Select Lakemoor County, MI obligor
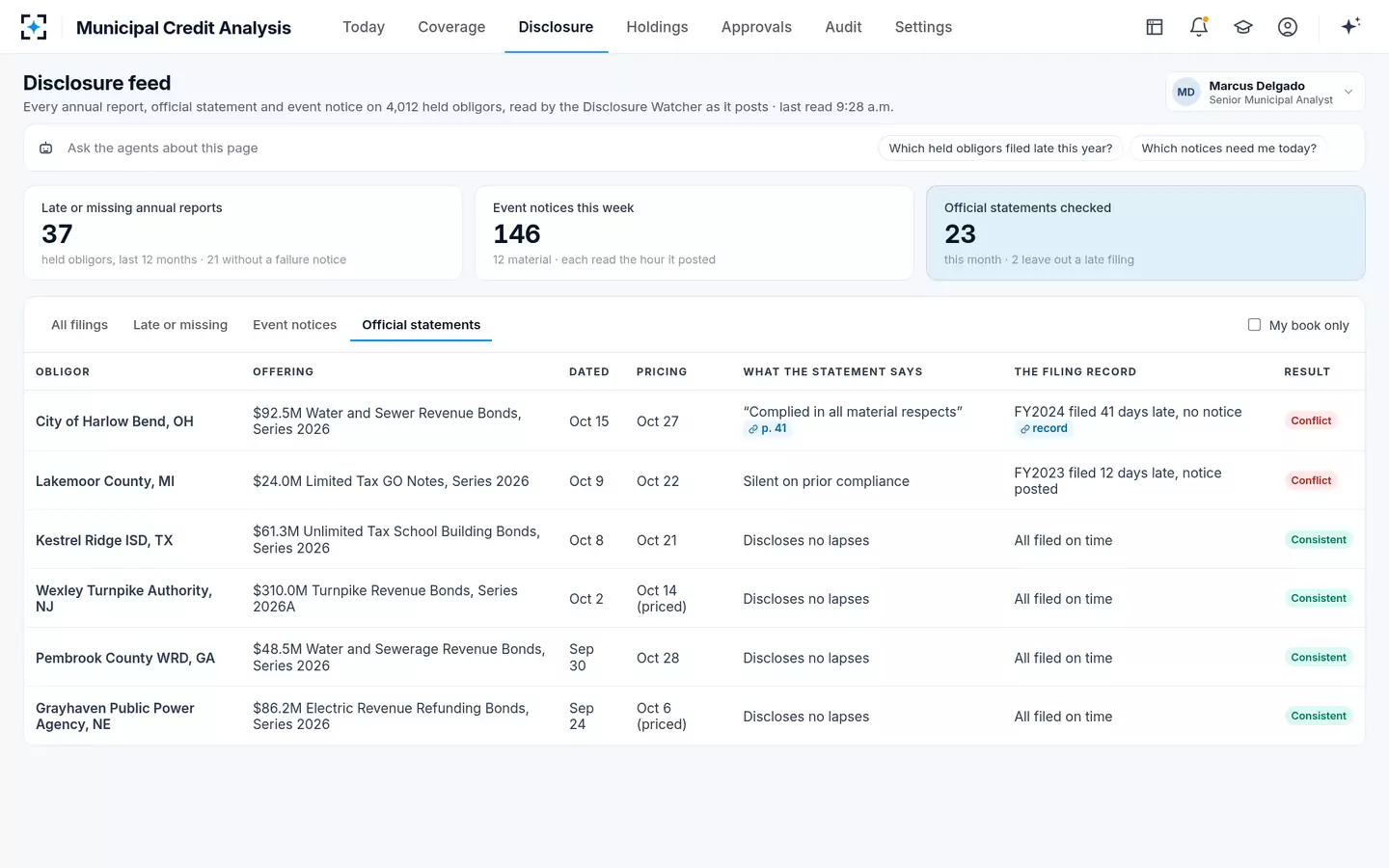 point(105,481)
